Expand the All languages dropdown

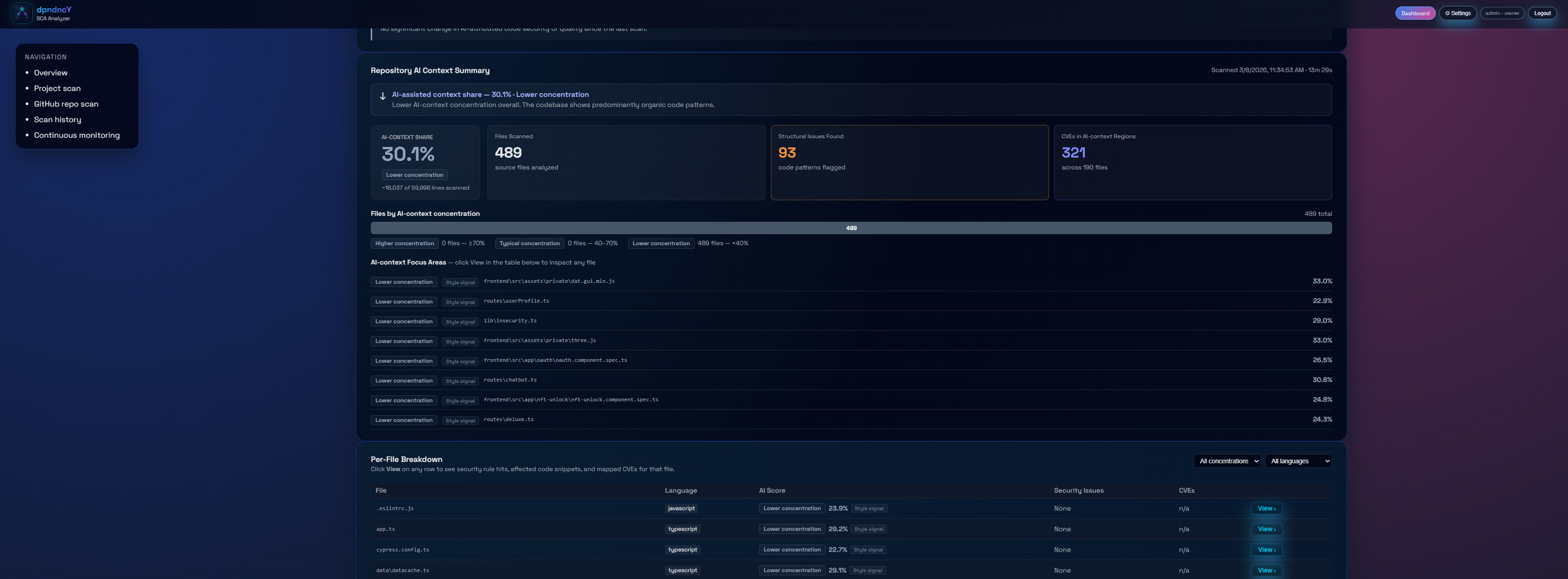click(1298, 461)
